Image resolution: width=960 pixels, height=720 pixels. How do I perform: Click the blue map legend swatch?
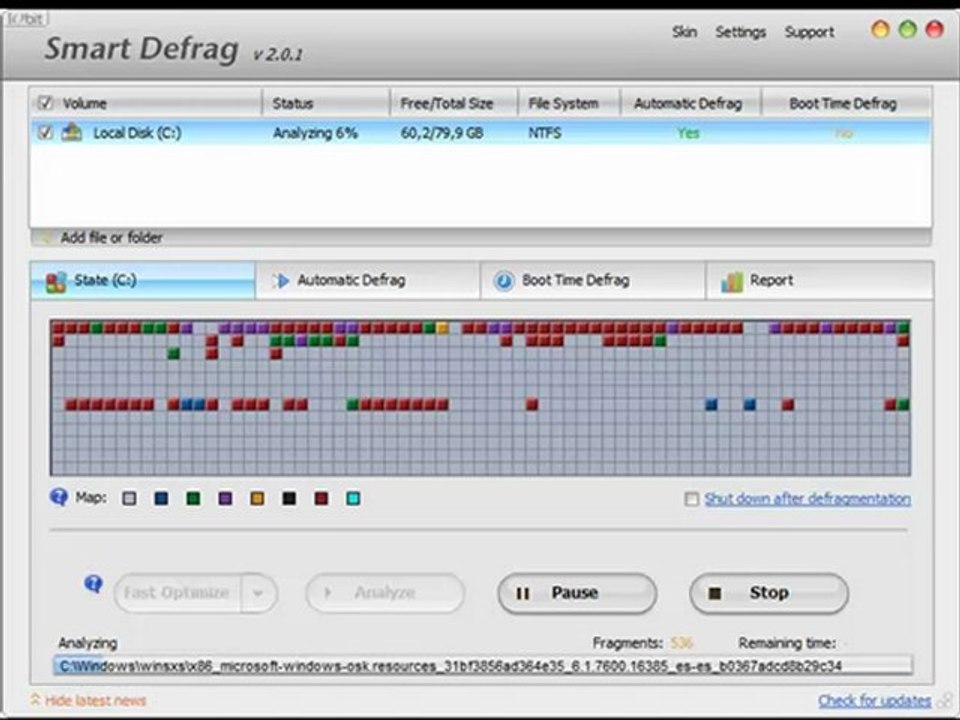[161, 498]
